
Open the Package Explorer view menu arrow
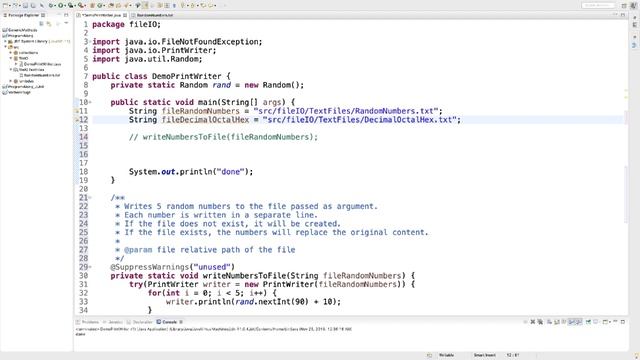[66, 23]
